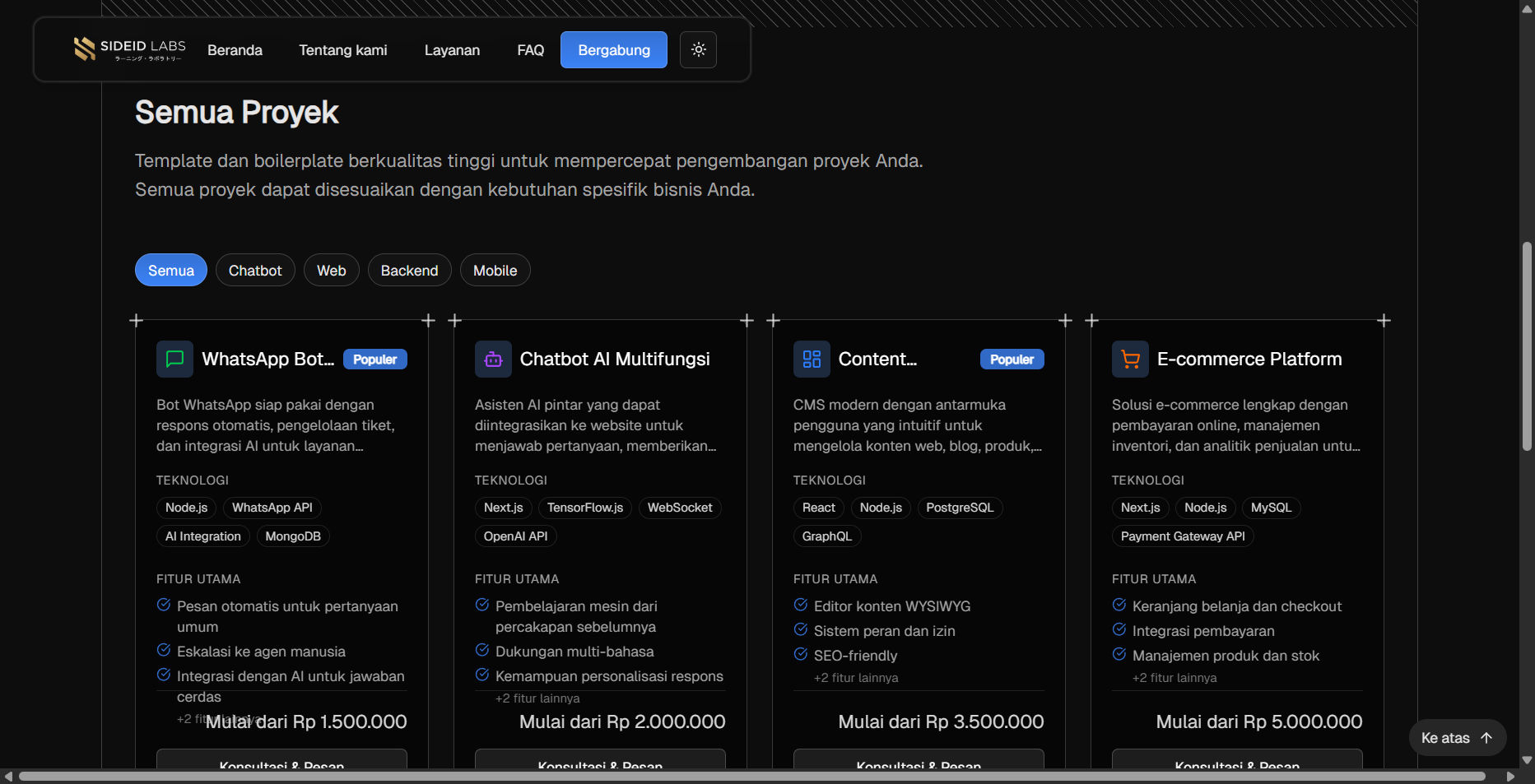The width and height of the screenshot is (1535, 784).
Task: Click check icon beside SEO-friendly
Action: 801,655
